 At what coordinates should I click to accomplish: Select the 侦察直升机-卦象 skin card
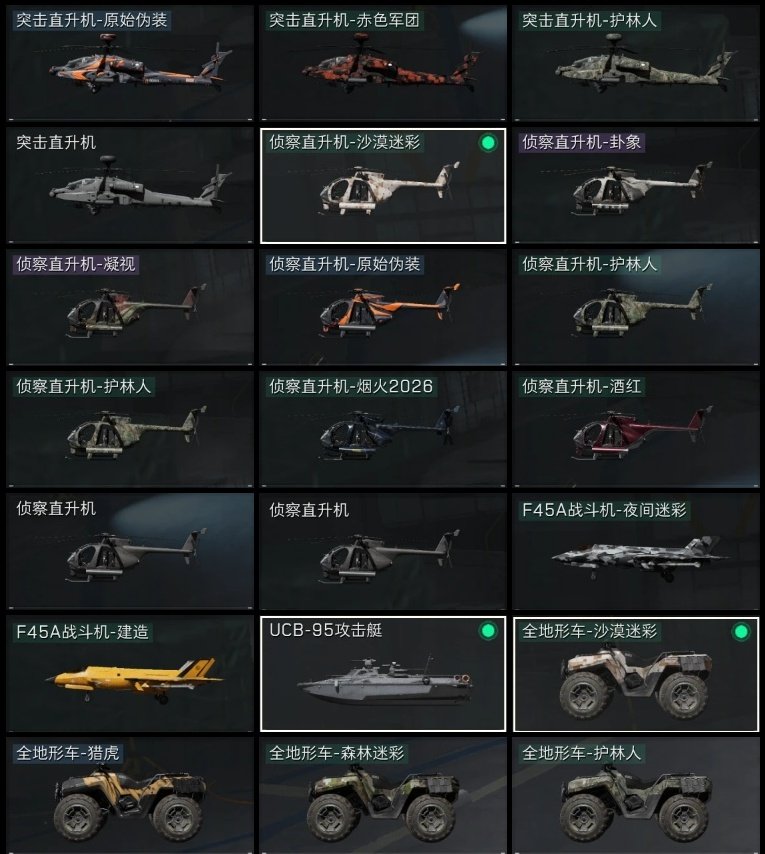click(635, 186)
